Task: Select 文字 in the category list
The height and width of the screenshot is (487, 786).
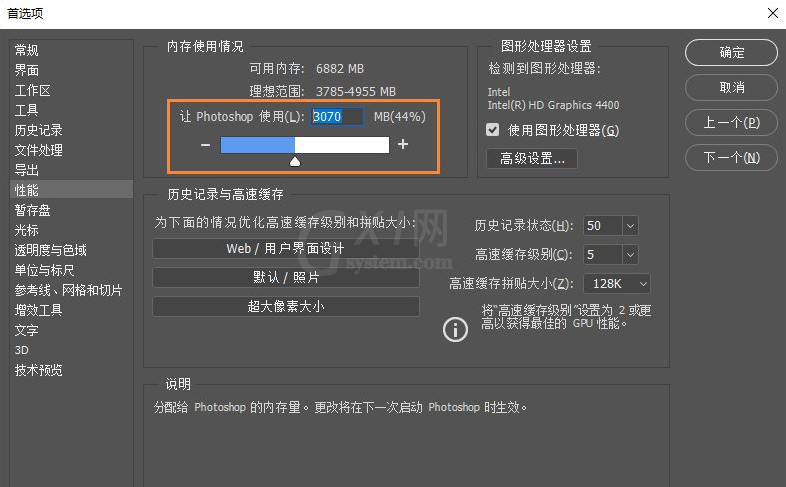Action: (x=71, y=330)
